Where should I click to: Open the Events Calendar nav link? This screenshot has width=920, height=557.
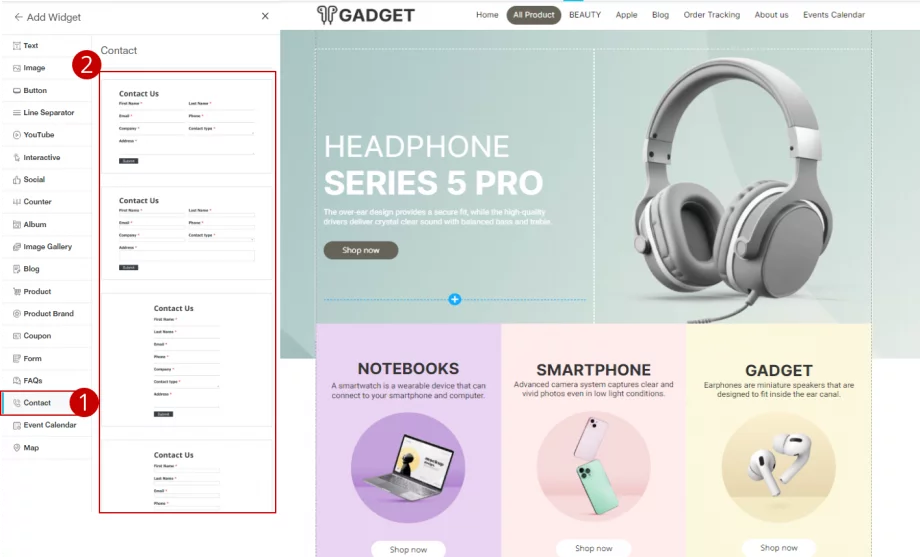(x=834, y=15)
